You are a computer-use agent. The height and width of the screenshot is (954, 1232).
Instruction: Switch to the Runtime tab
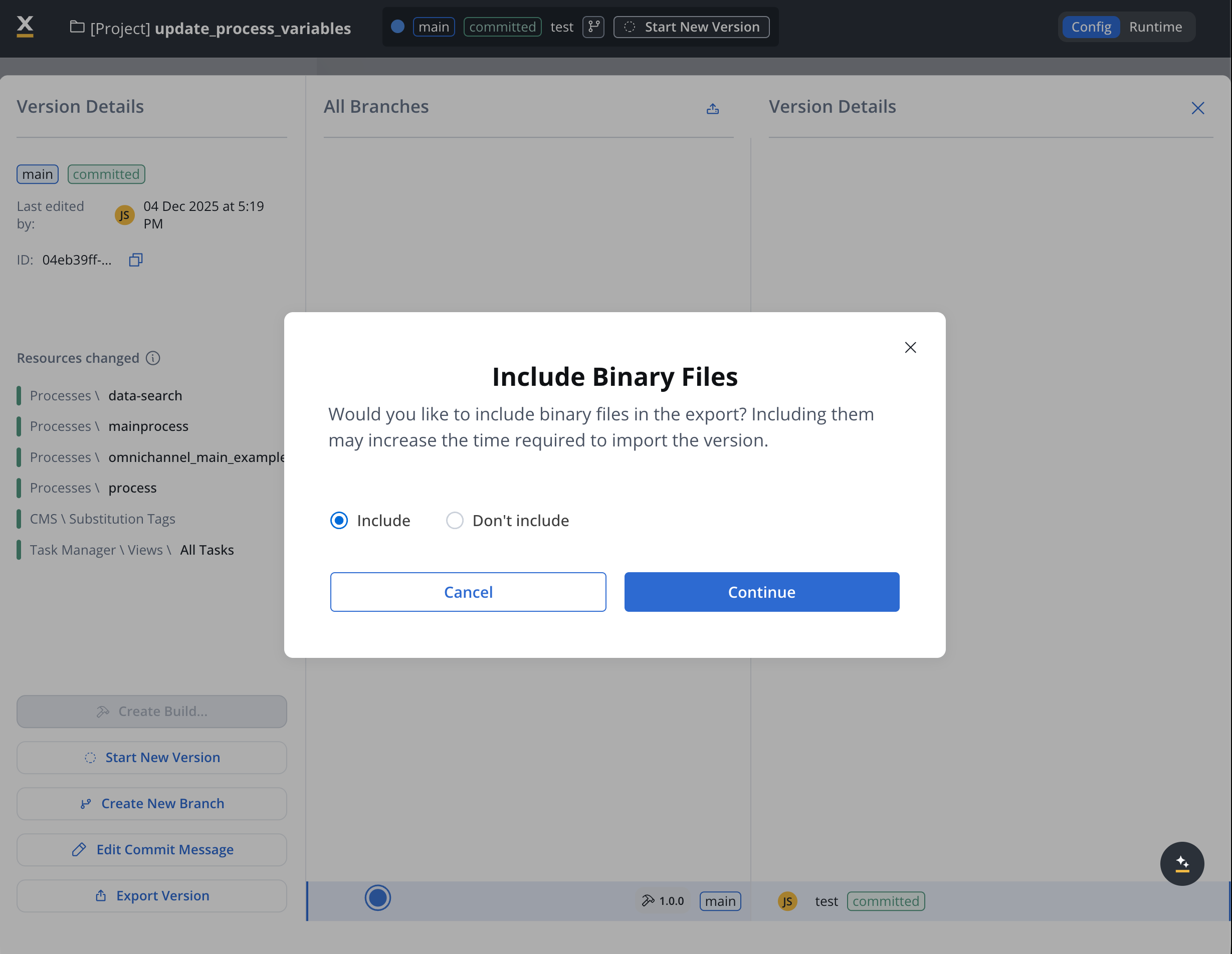(1155, 27)
